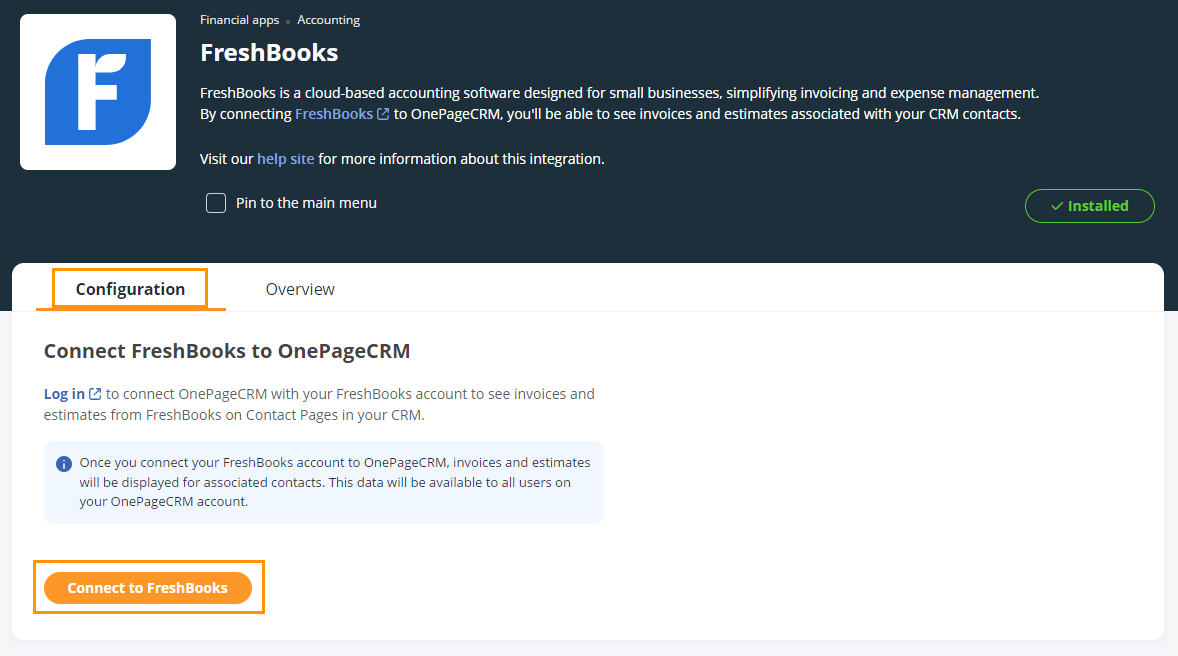Screen dimensions: 1178x656
Task: Click the Connect FreshBooks to OnePageCRM heading
Action: 227,351
